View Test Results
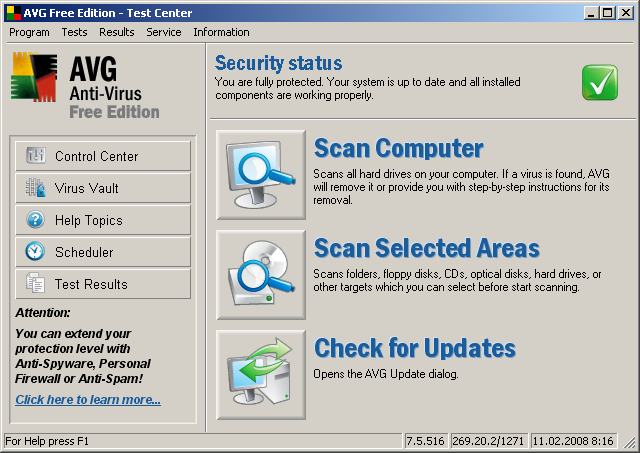This screenshot has width=640, height=453. [103, 284]
